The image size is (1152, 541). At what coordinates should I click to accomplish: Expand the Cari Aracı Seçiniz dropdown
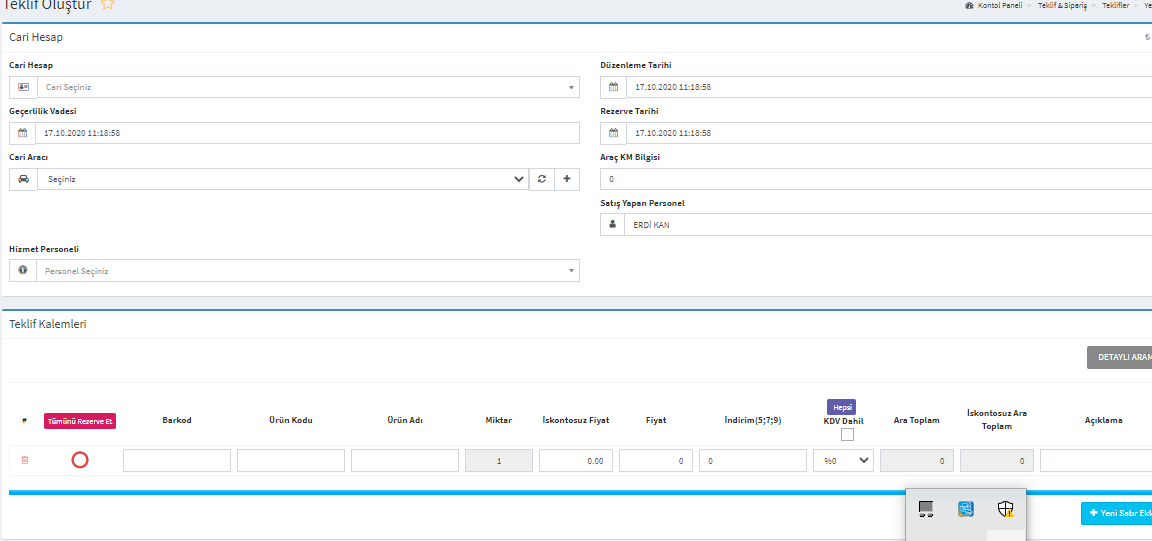coord(282,179)
